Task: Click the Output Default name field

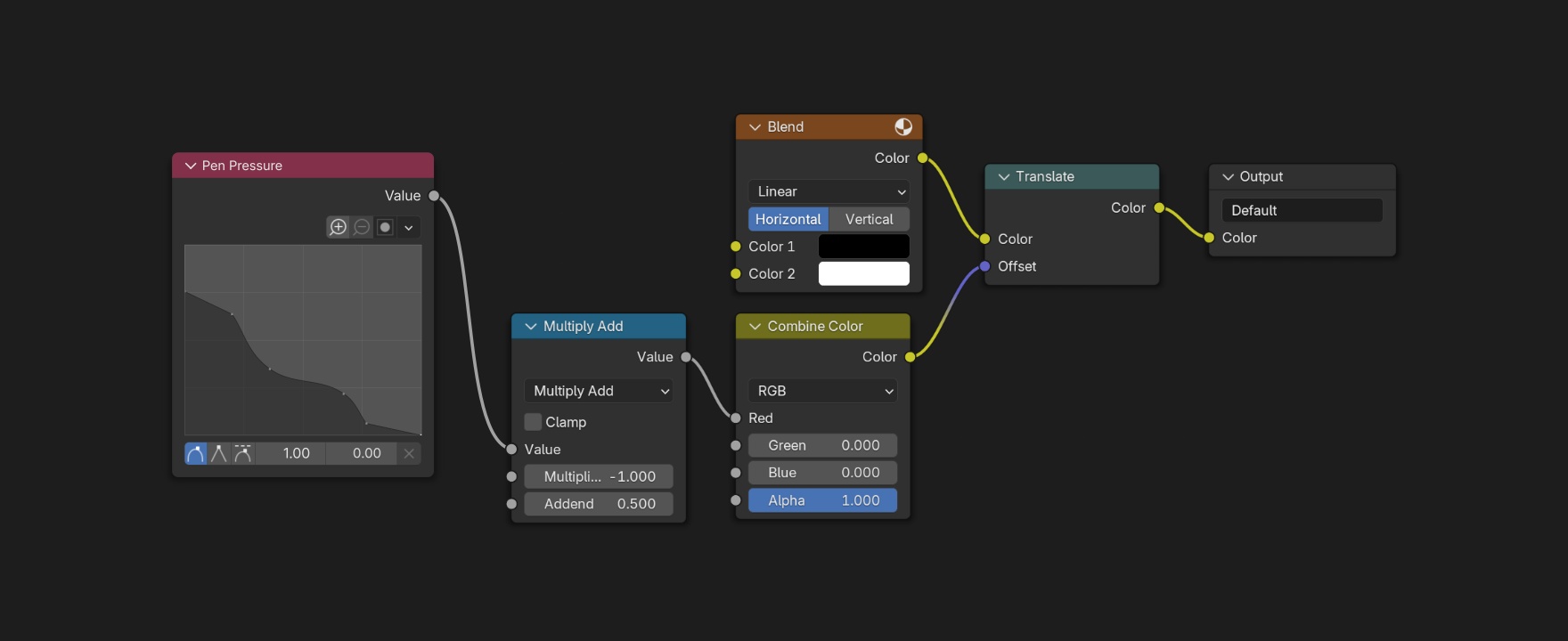Action: point(1302,210)
